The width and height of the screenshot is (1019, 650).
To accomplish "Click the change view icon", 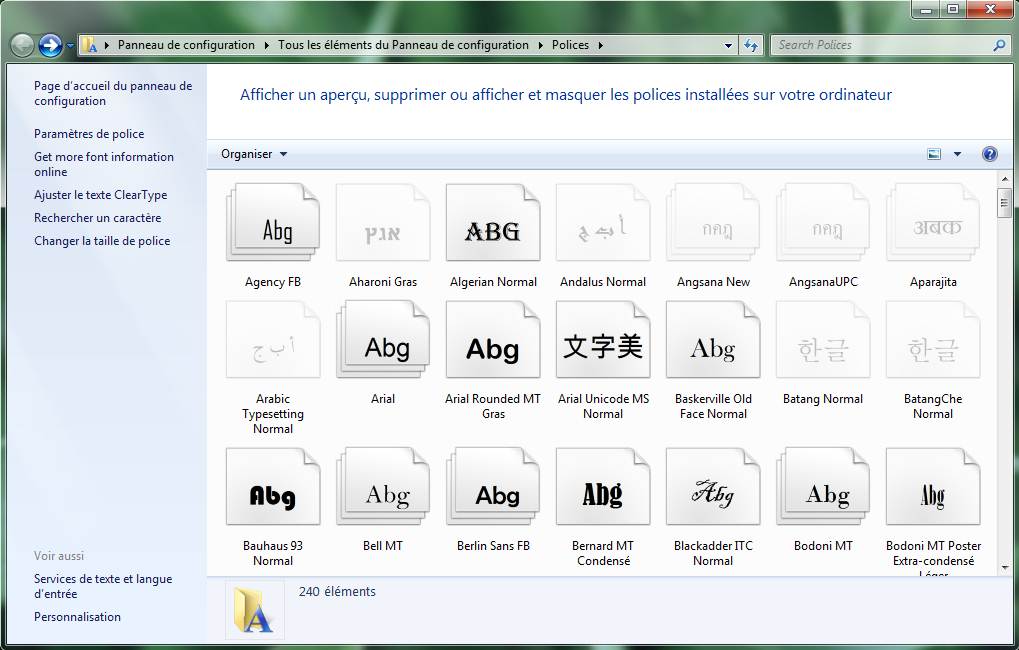I will [934, 154].
